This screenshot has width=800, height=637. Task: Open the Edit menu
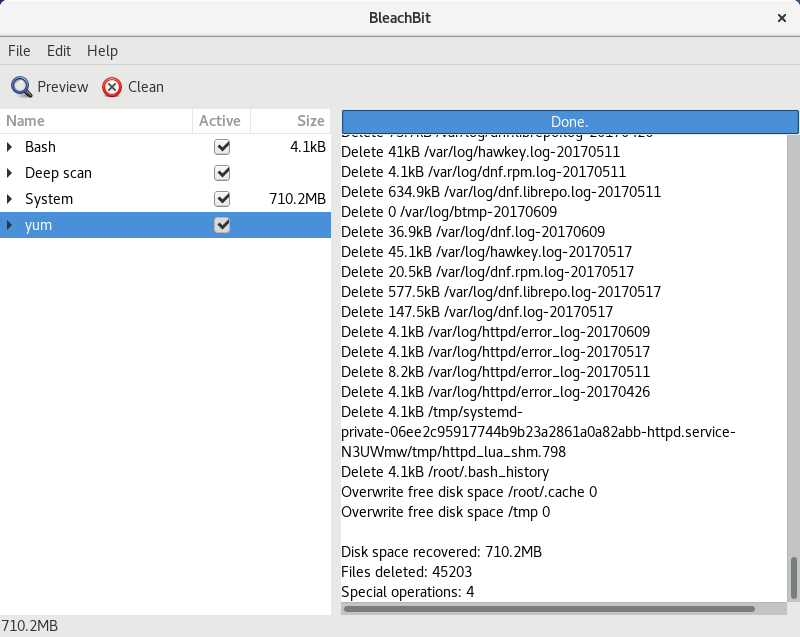59,51
